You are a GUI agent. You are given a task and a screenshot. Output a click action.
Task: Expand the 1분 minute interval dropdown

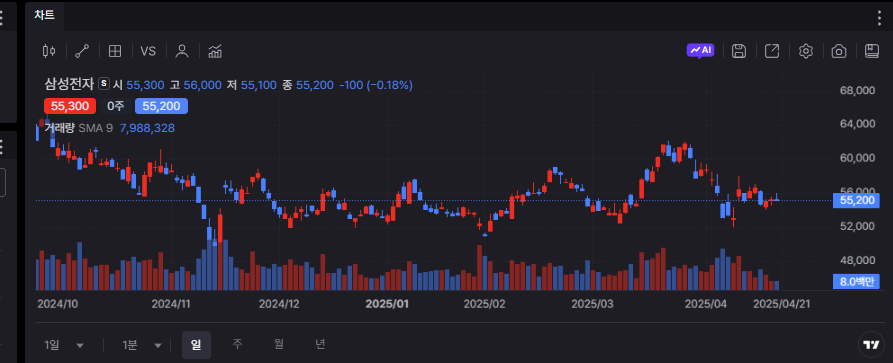[142, 345]
